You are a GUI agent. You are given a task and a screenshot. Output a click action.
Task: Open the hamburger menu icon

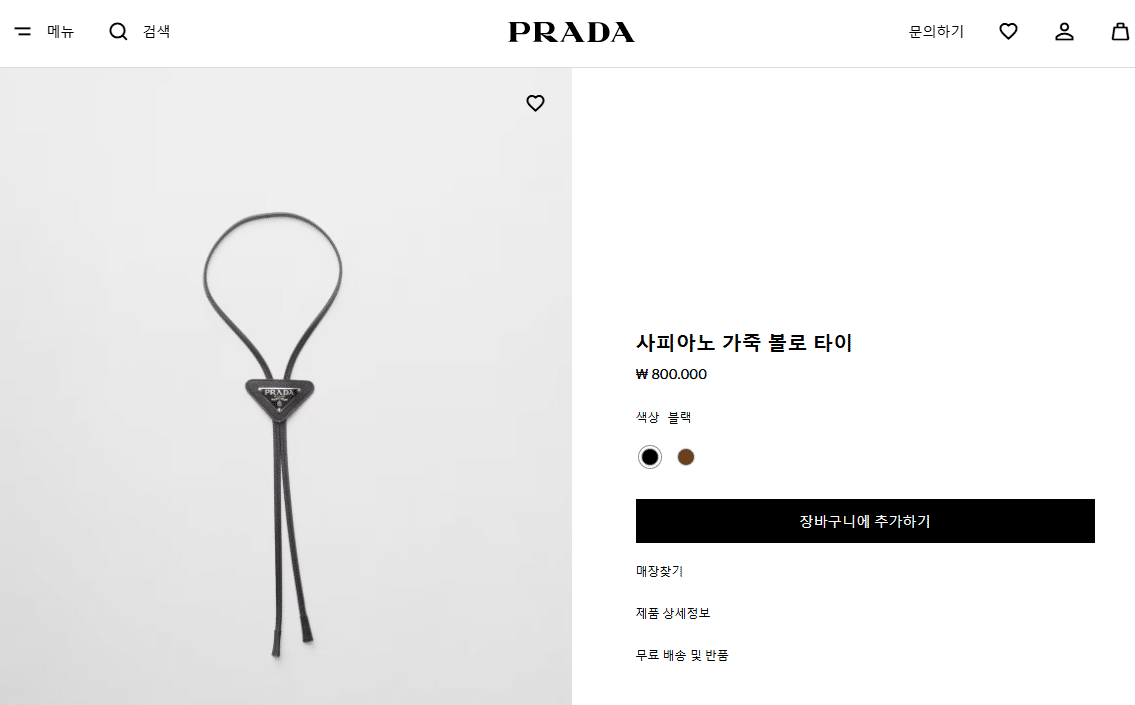[23, 31]
